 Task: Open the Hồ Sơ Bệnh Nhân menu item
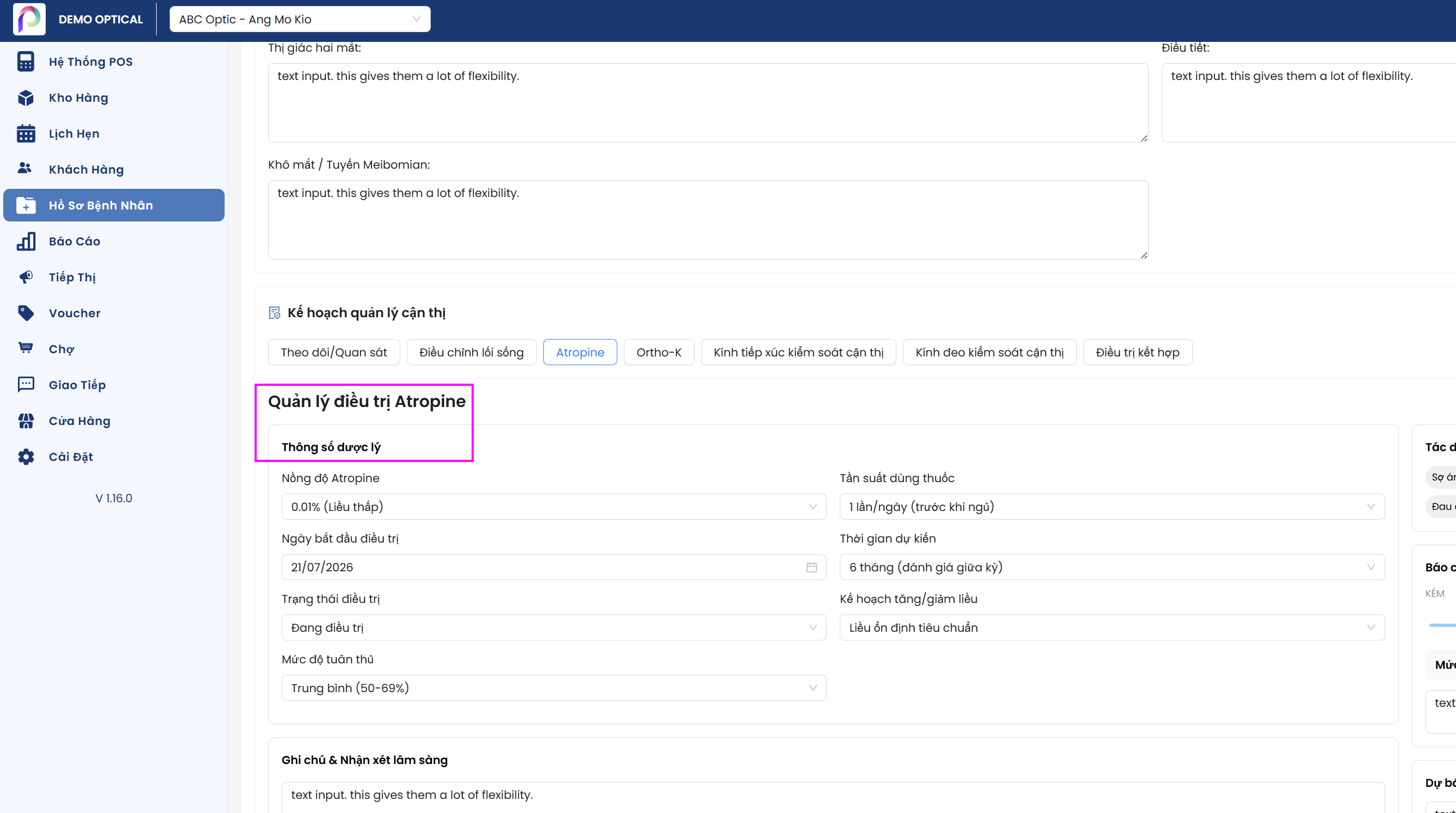pos(114,205)
